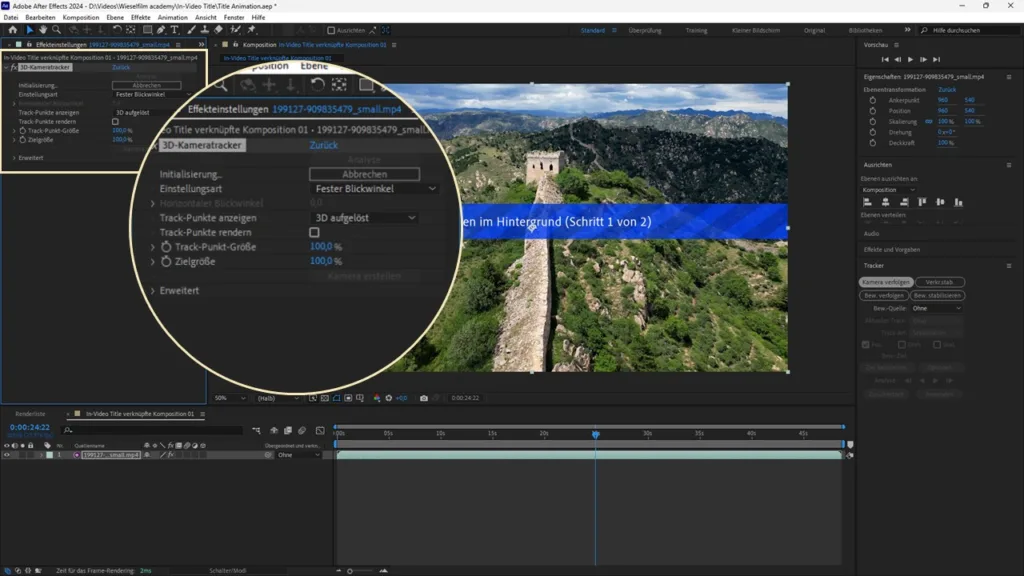Align layers to horizontal center
1024x576 pixels.
(886, 202)
